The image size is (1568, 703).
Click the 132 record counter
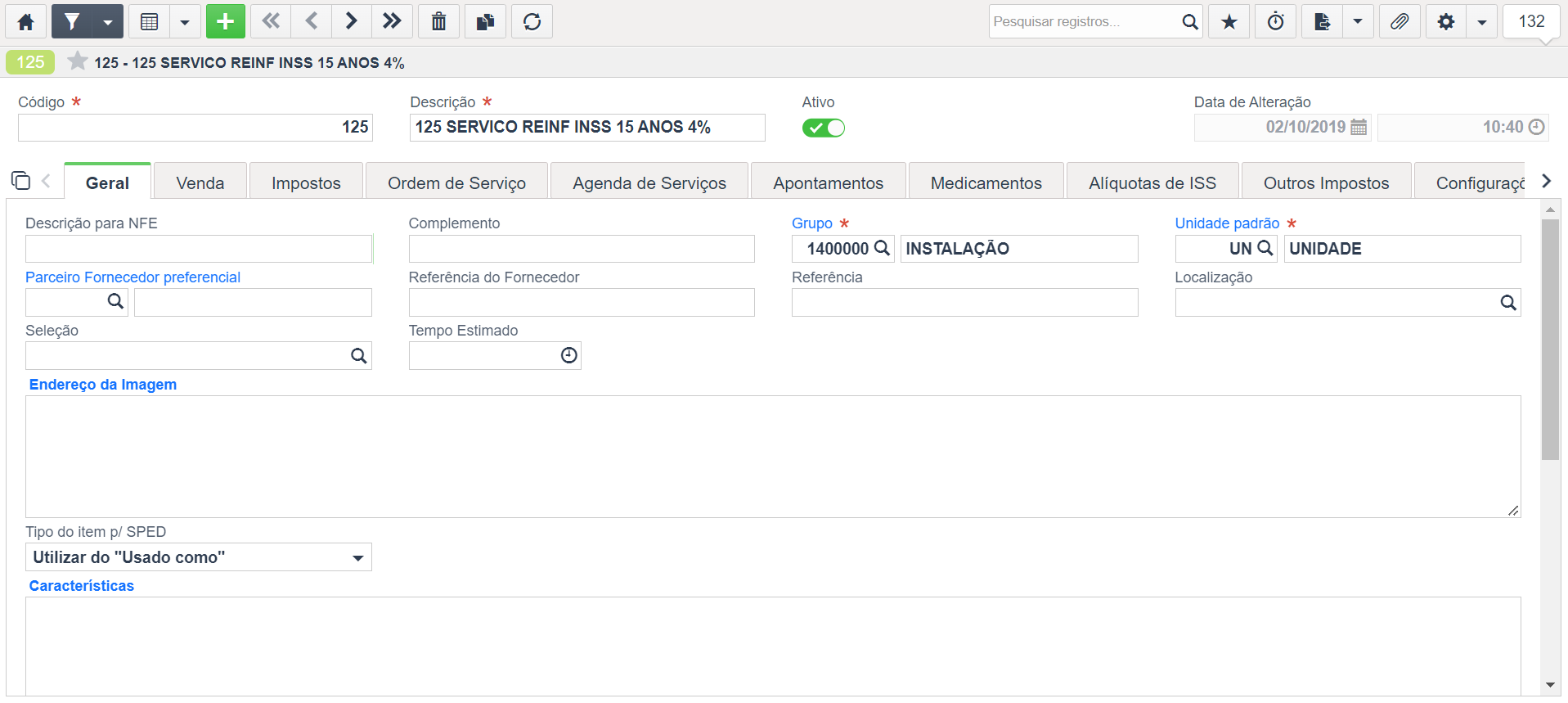coord(1531,22)
